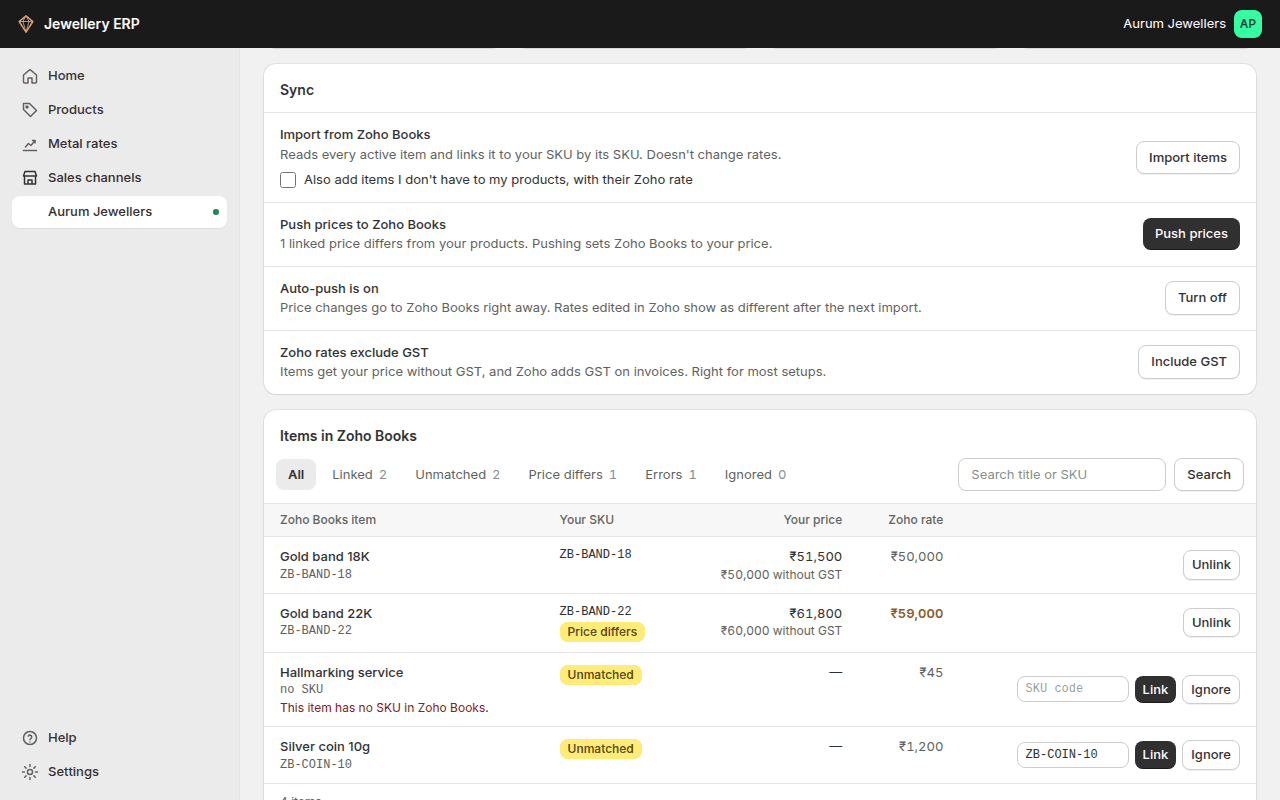Open the AP account avatar

point(1248,24)
